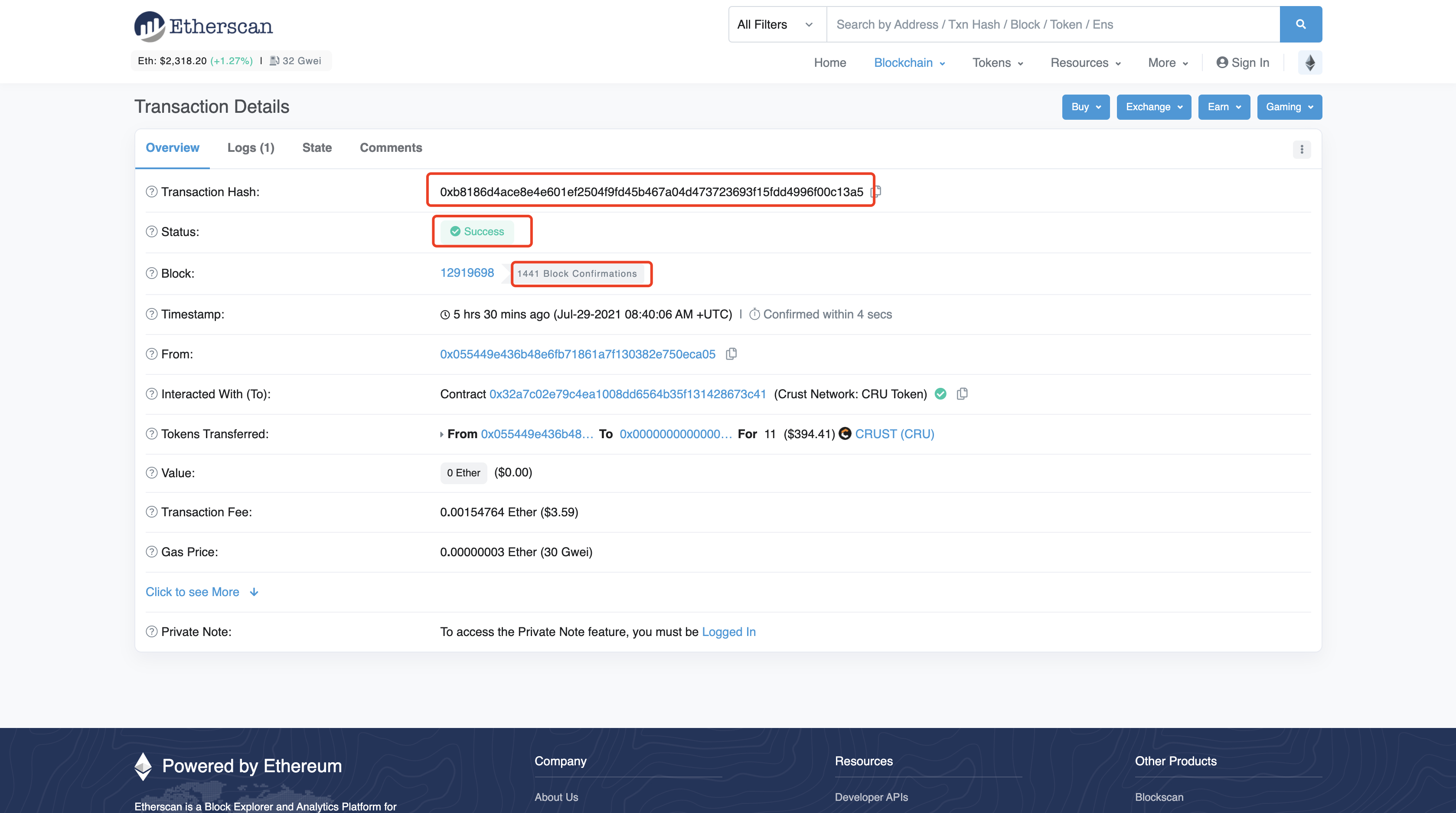Open the recipient address 0x0000000000000…
This screenshot has width=1456, height=813.
[x=676, y=434]
